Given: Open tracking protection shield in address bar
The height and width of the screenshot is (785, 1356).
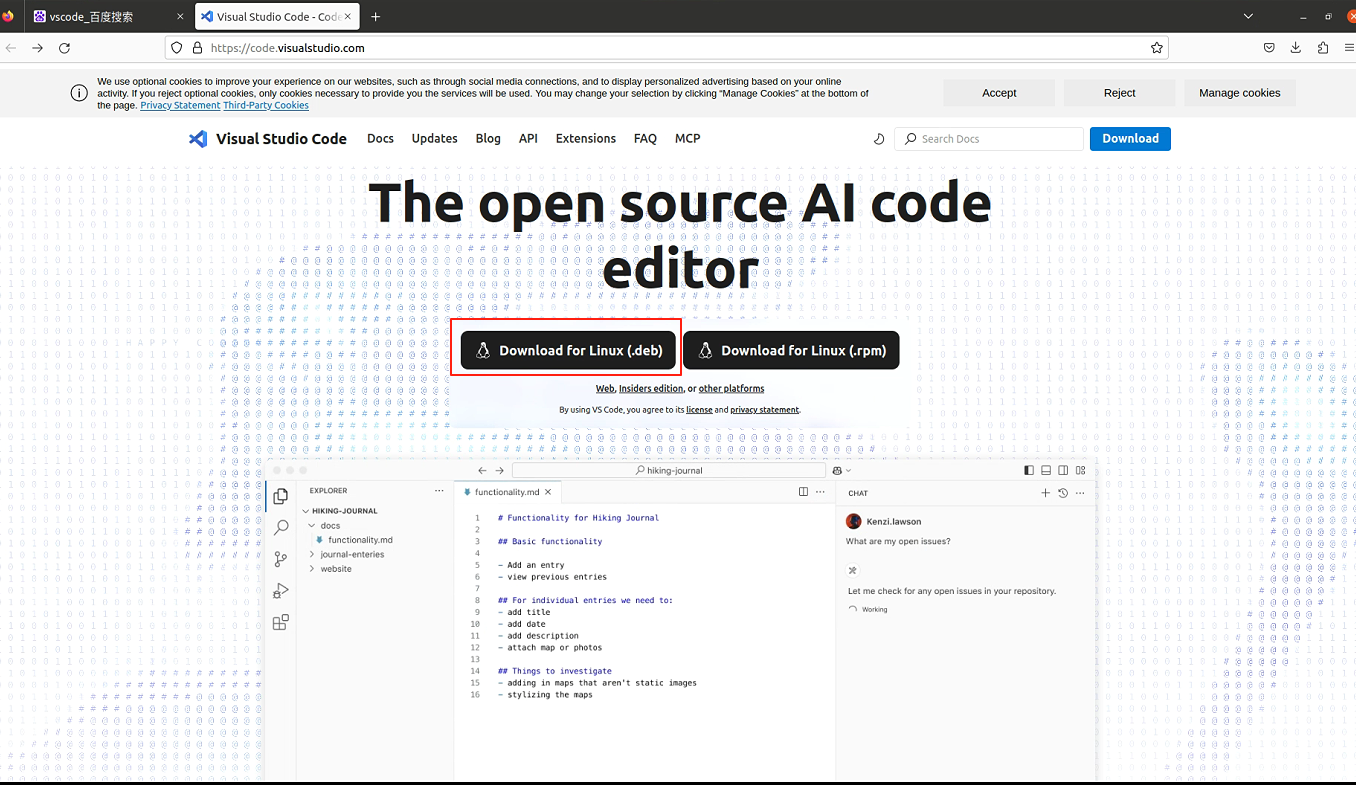Looking at the screenshot, I should pyautogui.click(x=177, y=48).
